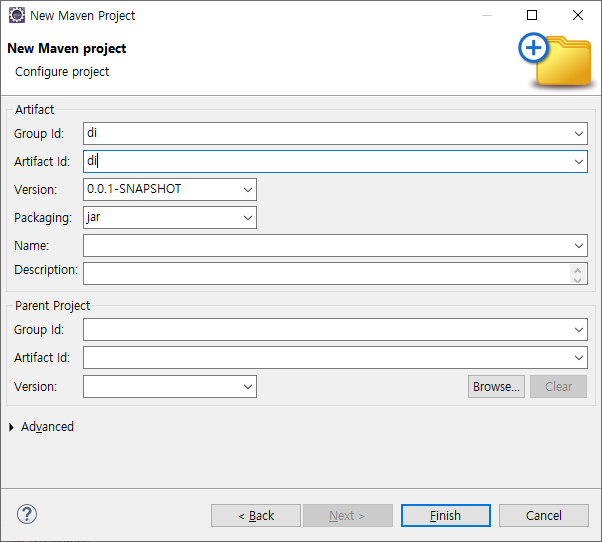Open the Artifact Version 0.0.1-SNAPSHOT dropdown
Image resolution: width=602 pixels, height=542 pixels.
pyautogui.click(x=248, y=190)
